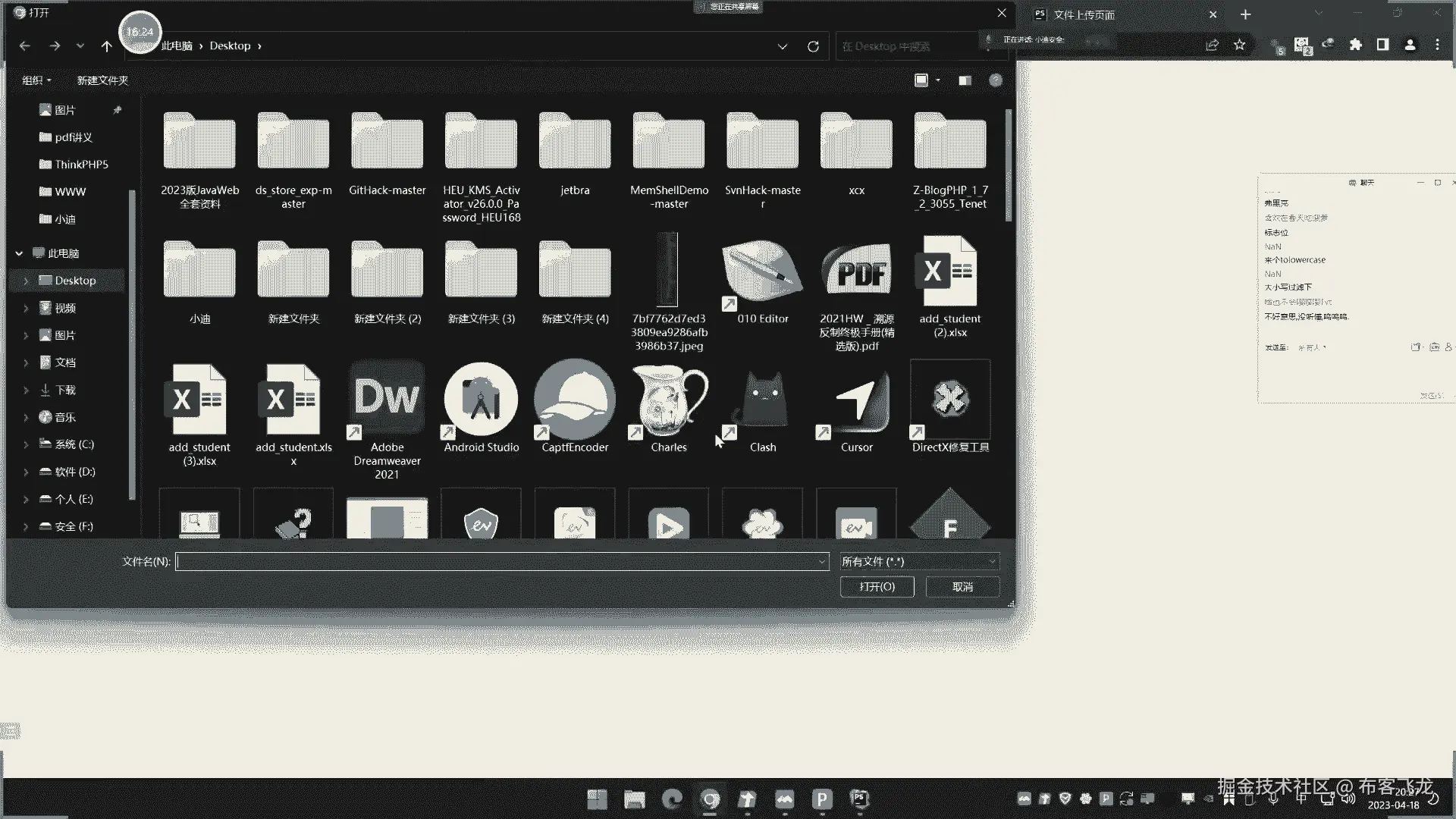
Task: Click the 取消 button
Action: coord(962,587)
